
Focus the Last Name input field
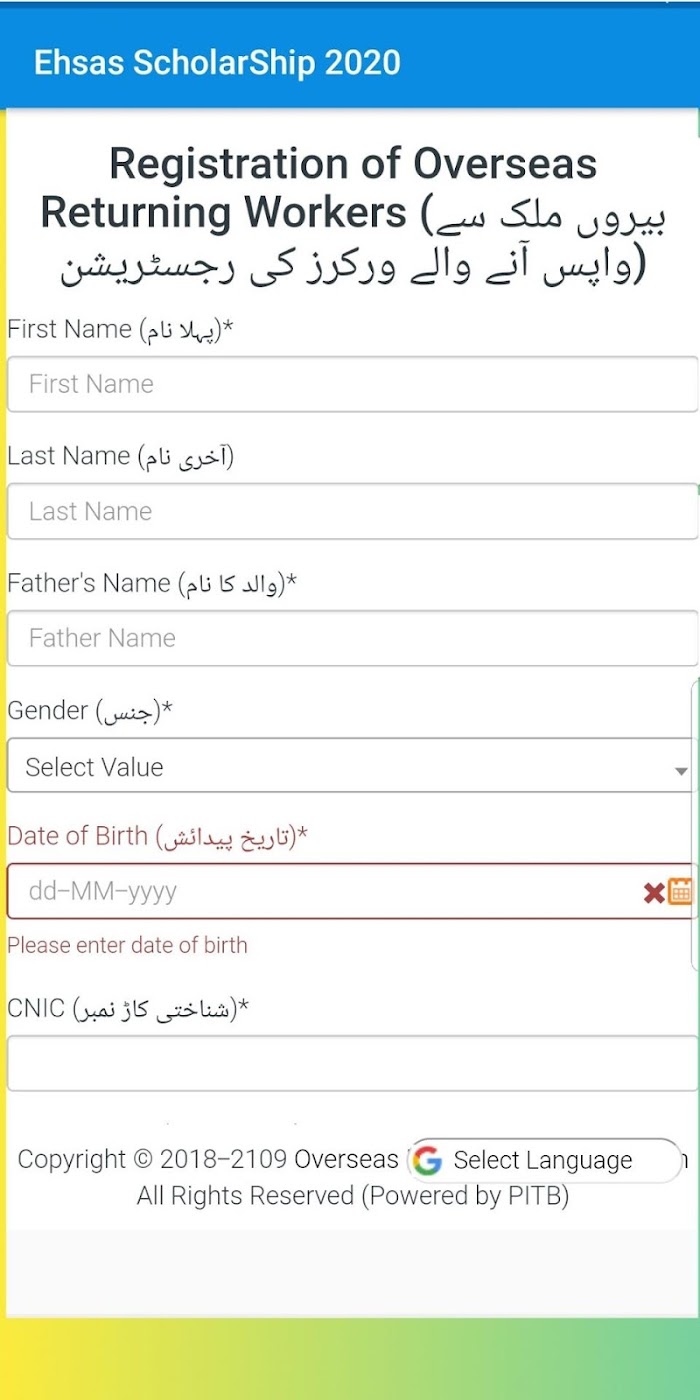[x=352, y=511]
